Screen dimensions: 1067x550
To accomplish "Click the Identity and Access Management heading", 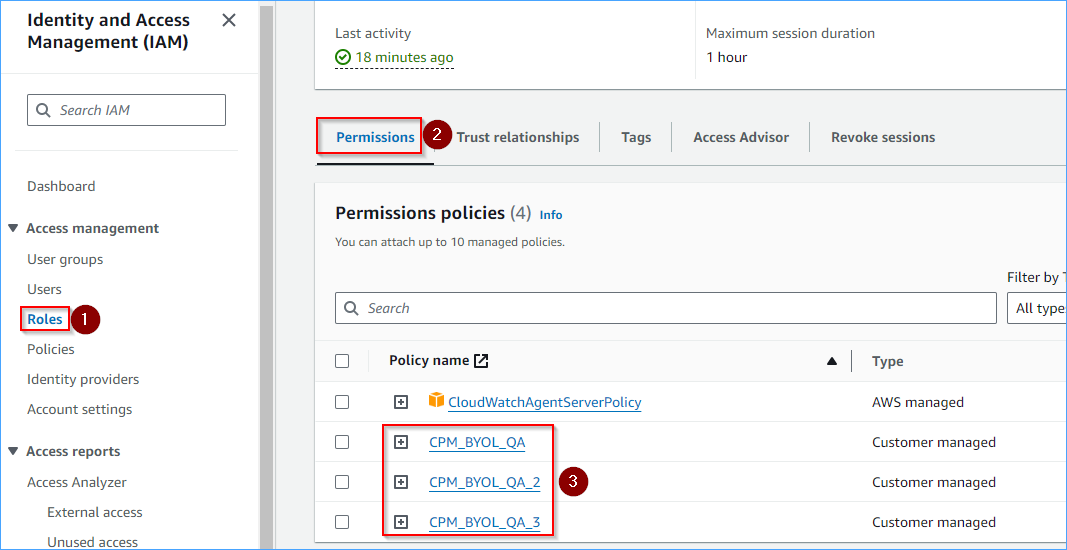I will (x=108, y=31).
